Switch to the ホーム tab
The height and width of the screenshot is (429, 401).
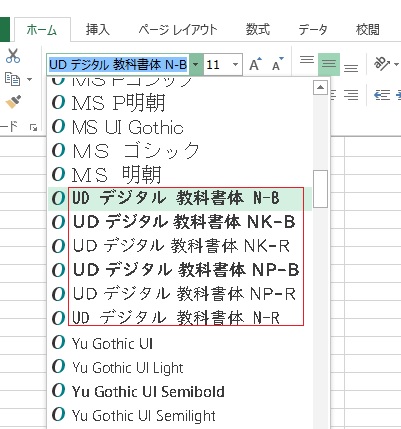coord(42,30)
